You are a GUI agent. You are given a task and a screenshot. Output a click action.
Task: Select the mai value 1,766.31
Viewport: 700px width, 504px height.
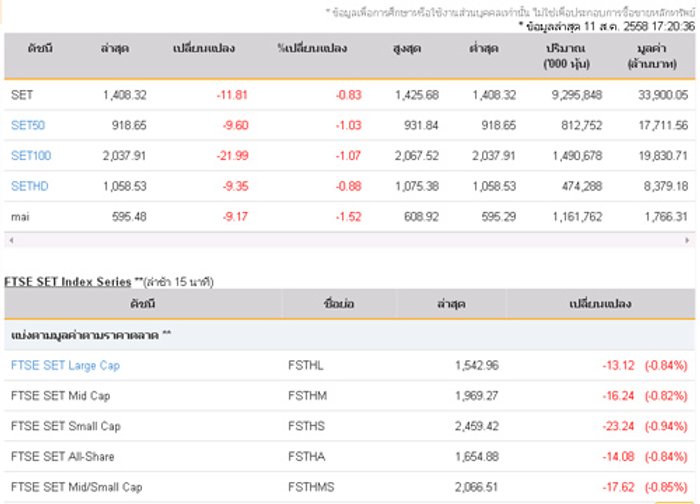coord(666,217)
